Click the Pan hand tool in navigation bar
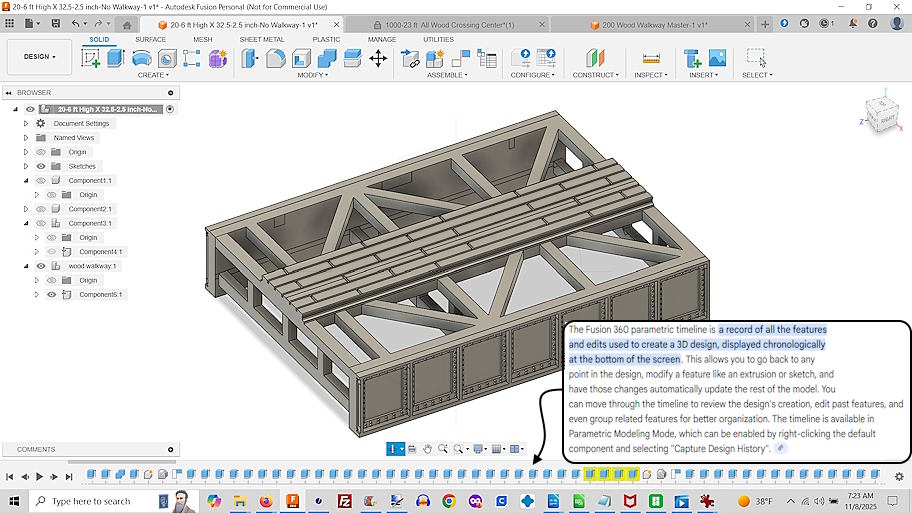This screenshot has width=912, height=513. (427, 449)
